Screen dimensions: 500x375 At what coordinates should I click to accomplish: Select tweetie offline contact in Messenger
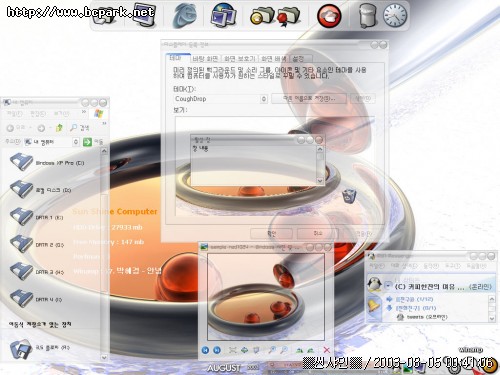(423, 317)
